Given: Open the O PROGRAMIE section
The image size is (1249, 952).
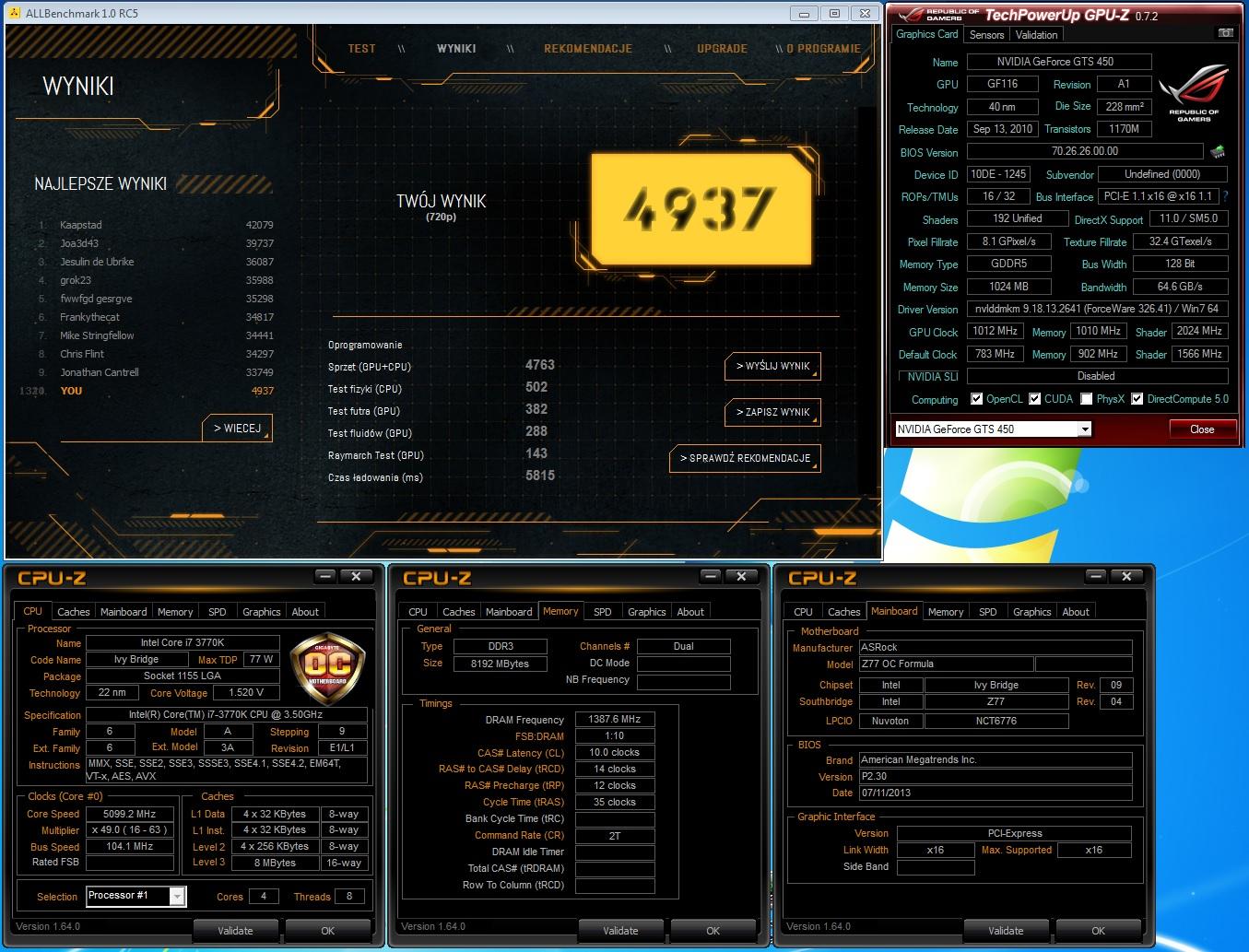Looking at the screenshot, I should tap(823, 49).
